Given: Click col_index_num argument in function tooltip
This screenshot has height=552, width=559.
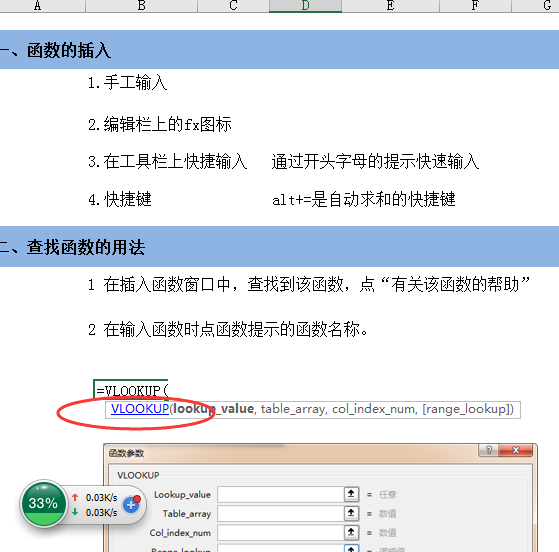Looking at the screenshot, I should pos(374,409).
